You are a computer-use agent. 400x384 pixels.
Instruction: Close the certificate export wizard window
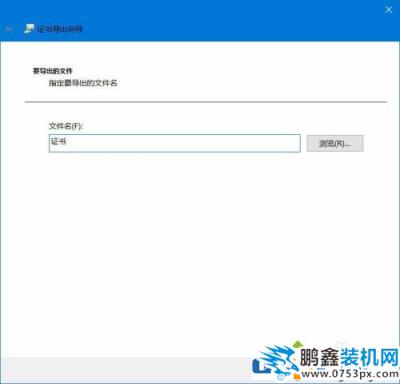[388, 10]
